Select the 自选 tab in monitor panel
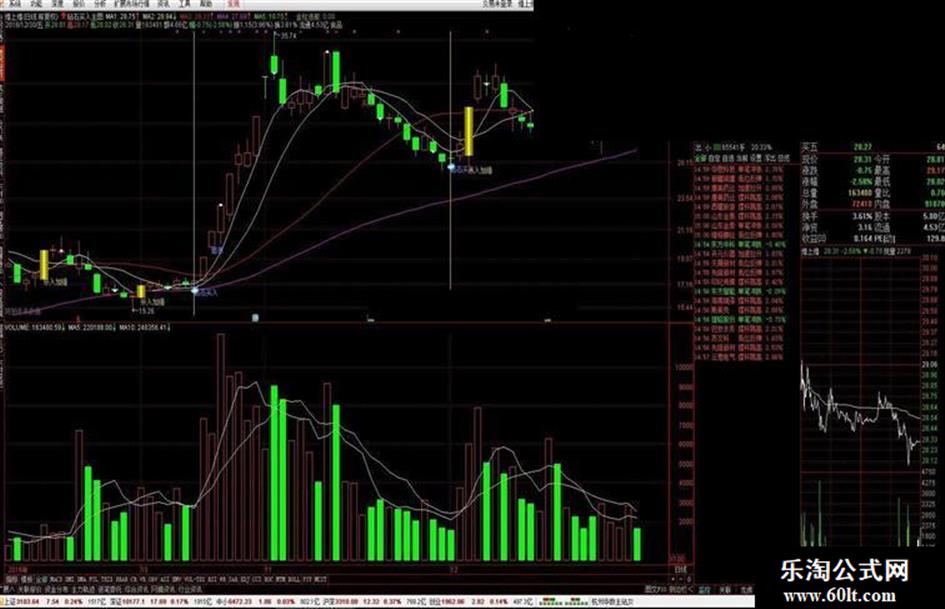Viewport: 945px width, 609px height. point(729,159)
